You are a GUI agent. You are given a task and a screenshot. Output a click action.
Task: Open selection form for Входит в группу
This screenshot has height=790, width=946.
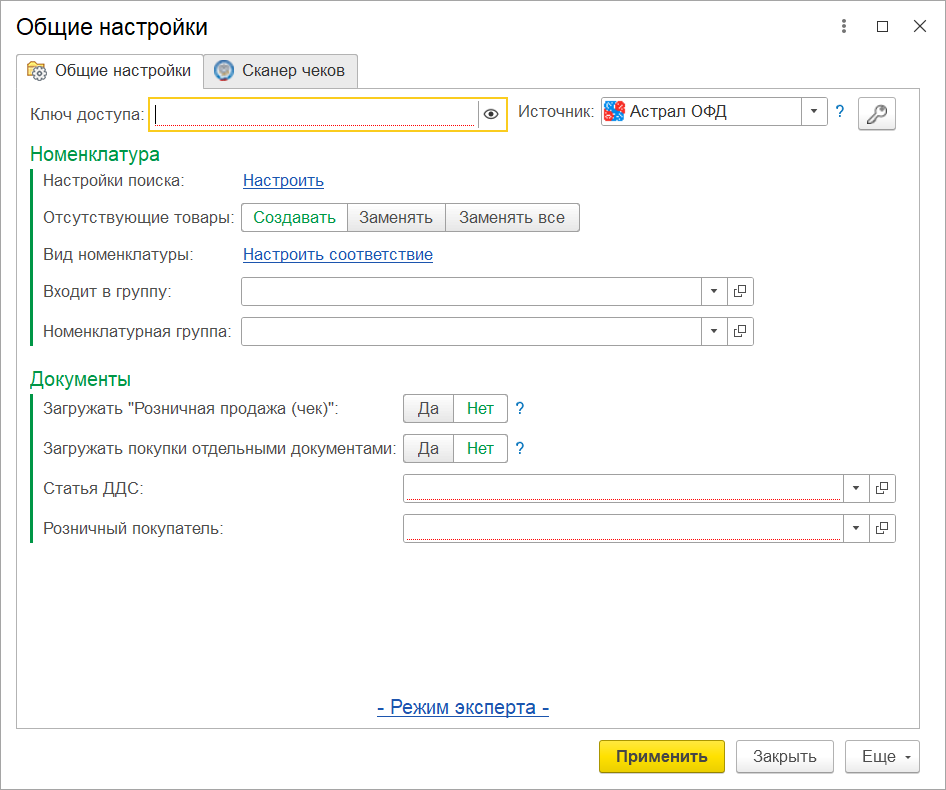tap(740, 291)
